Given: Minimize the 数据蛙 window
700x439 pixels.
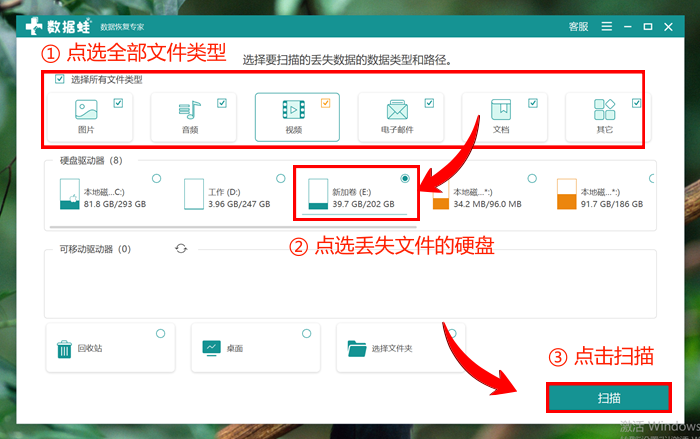Looking at the screenshot, I should click(628, 27).
